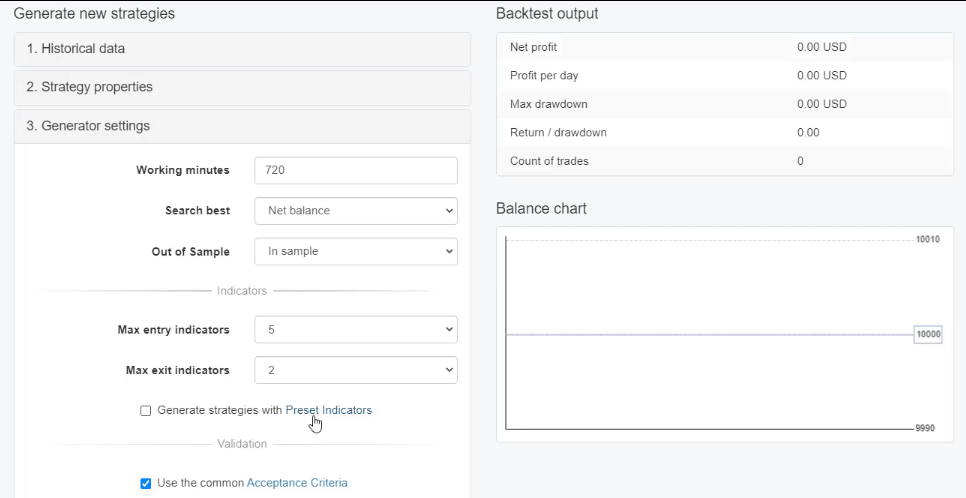Click the Profit per day value
Viewport: 966px width, 498px height.
[821, 76]
